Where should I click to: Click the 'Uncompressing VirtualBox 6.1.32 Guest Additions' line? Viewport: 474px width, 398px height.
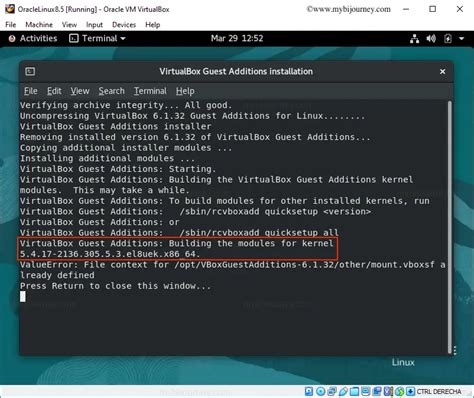[x=192, y=116]
